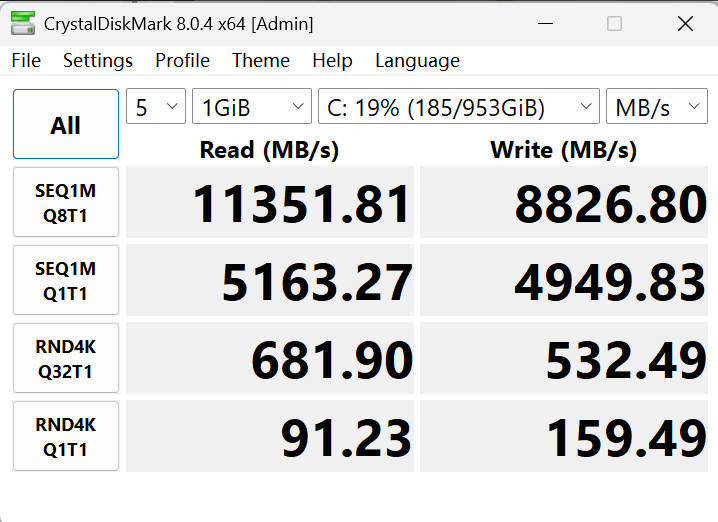Run the RND4K Q32T1 benchmark
Image resolution: width=718 pixels, height=522 pixels.
point(66,358)
